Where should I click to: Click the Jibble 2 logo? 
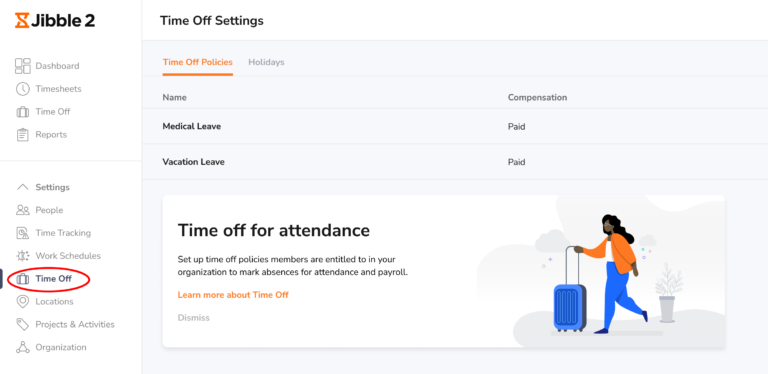tap(55, 21)
